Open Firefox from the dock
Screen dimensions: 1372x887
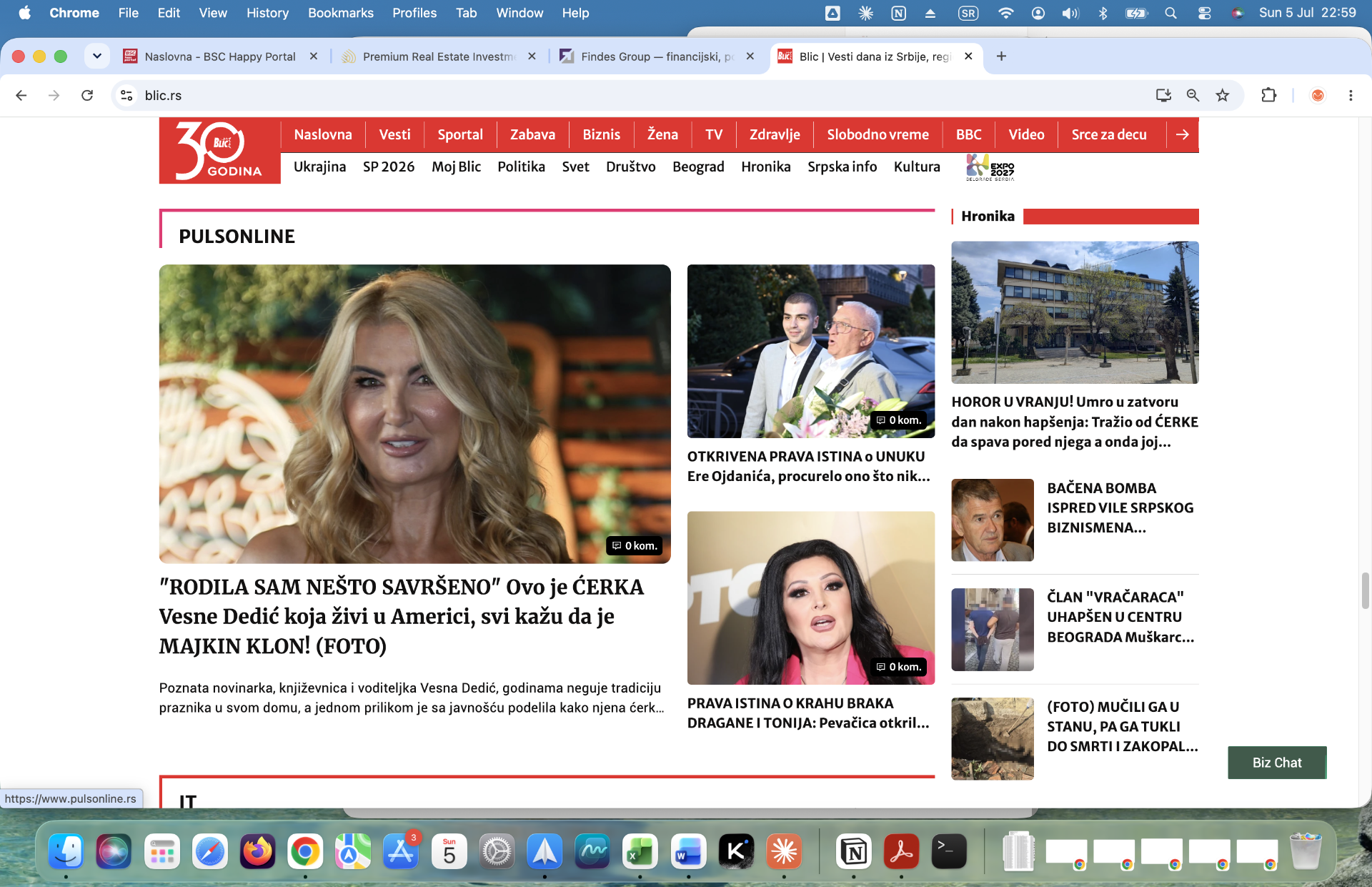pyautogui.click(x=257, y=851)
